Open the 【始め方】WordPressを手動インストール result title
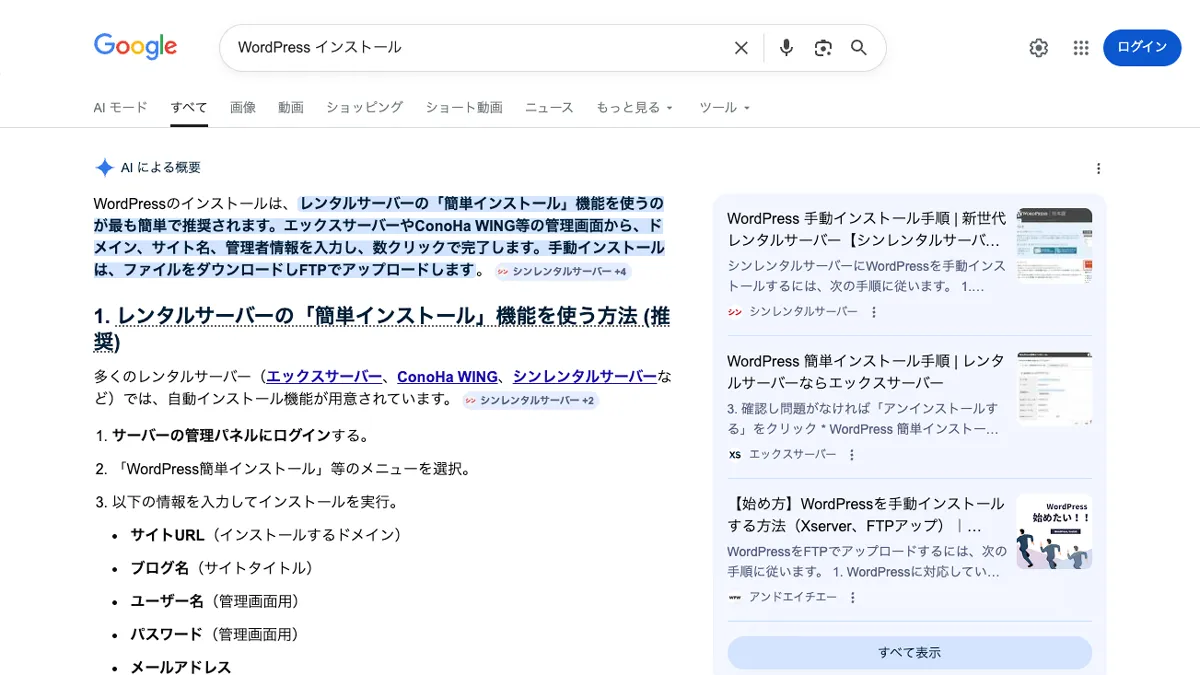Viewport: 1200px width, 675px height. [x=866, y=514]
